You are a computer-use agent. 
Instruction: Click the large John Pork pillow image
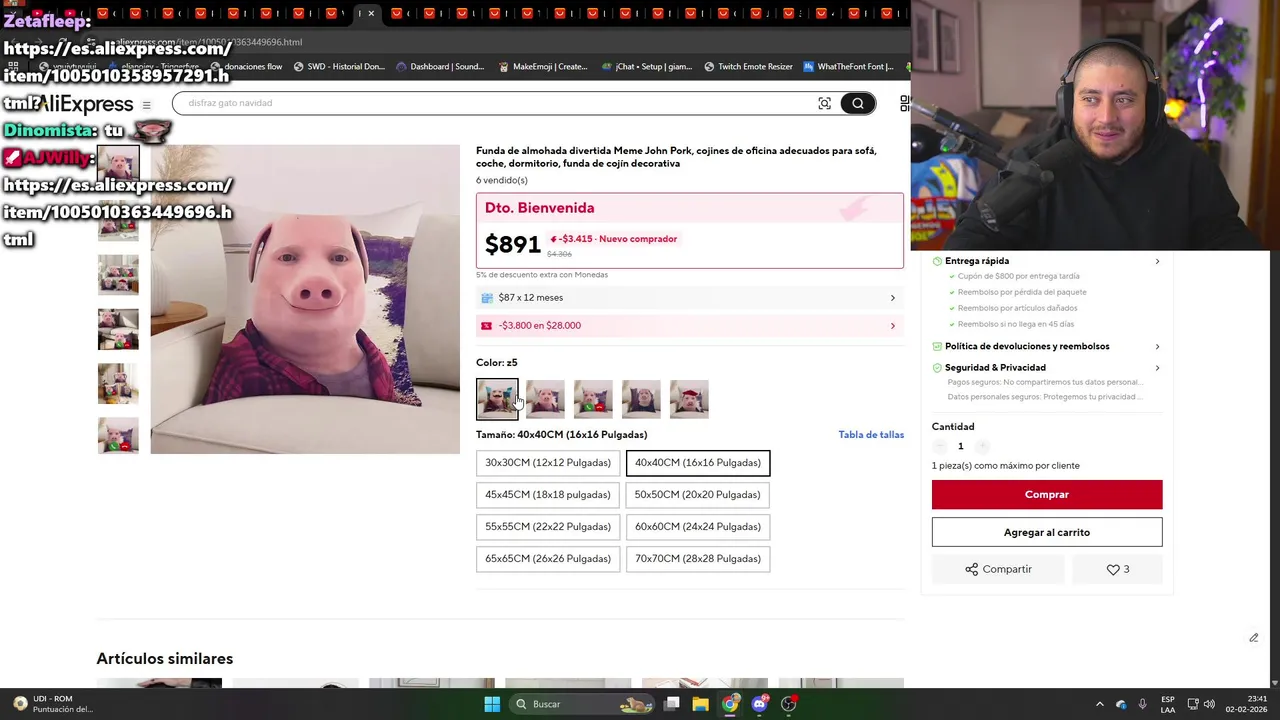(x=305, y=299)
